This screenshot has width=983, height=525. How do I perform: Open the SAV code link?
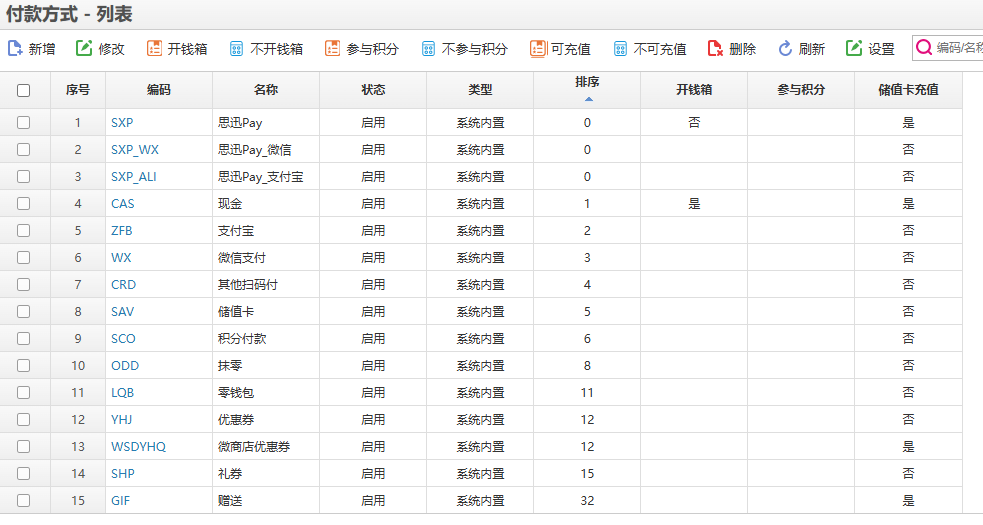click(x=122, y=311)
